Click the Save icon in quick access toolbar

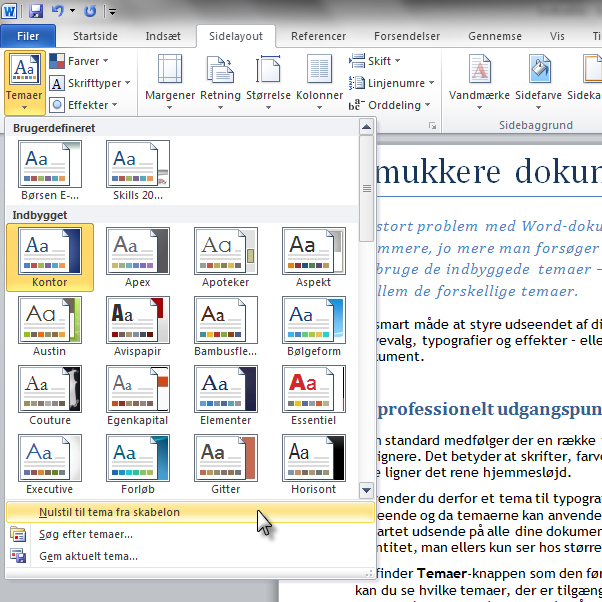pyautogui.click(x=36, y=12)
